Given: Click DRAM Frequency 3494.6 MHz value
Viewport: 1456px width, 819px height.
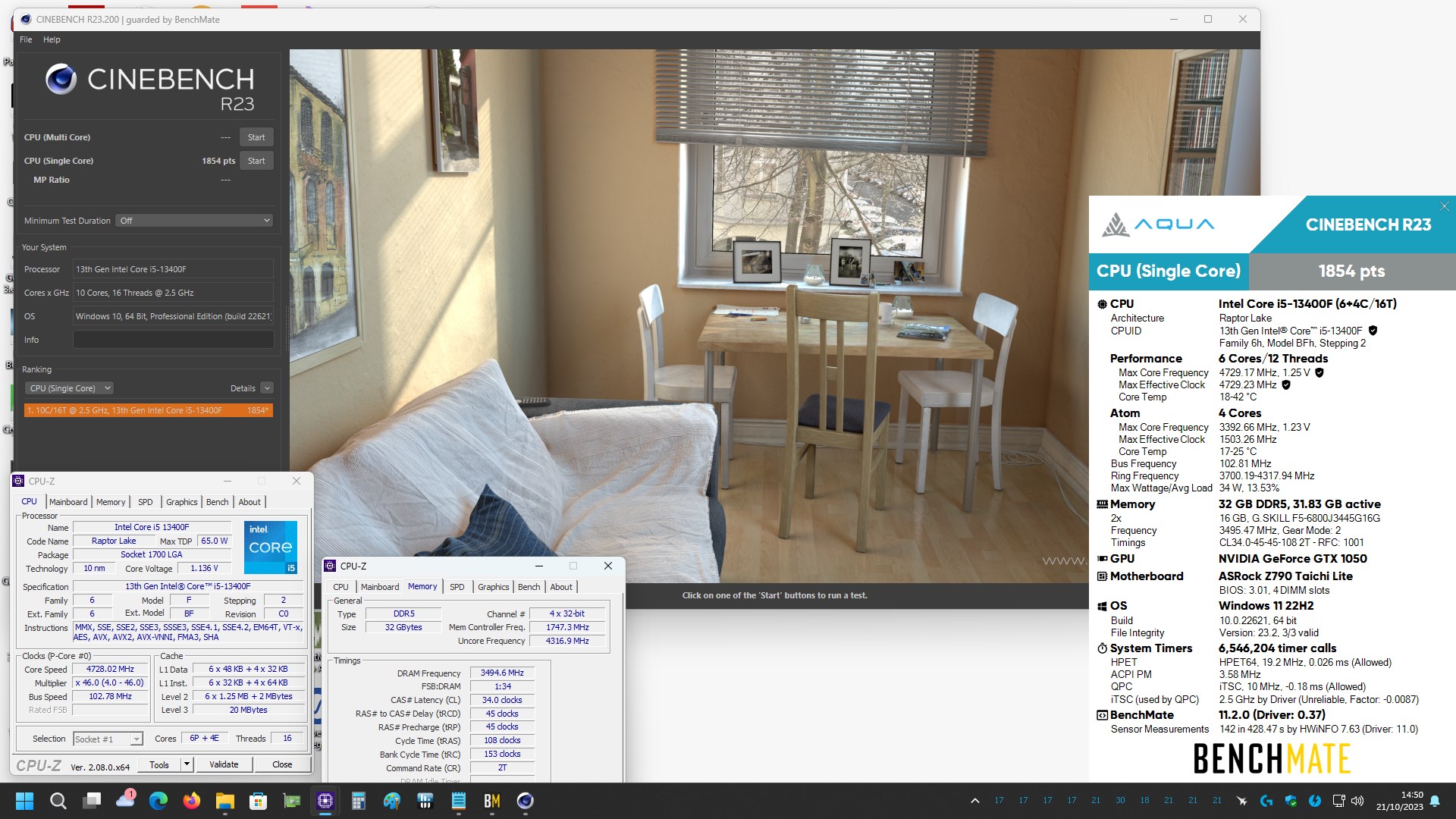Looking at the screenshot, I should click(502, 673).
